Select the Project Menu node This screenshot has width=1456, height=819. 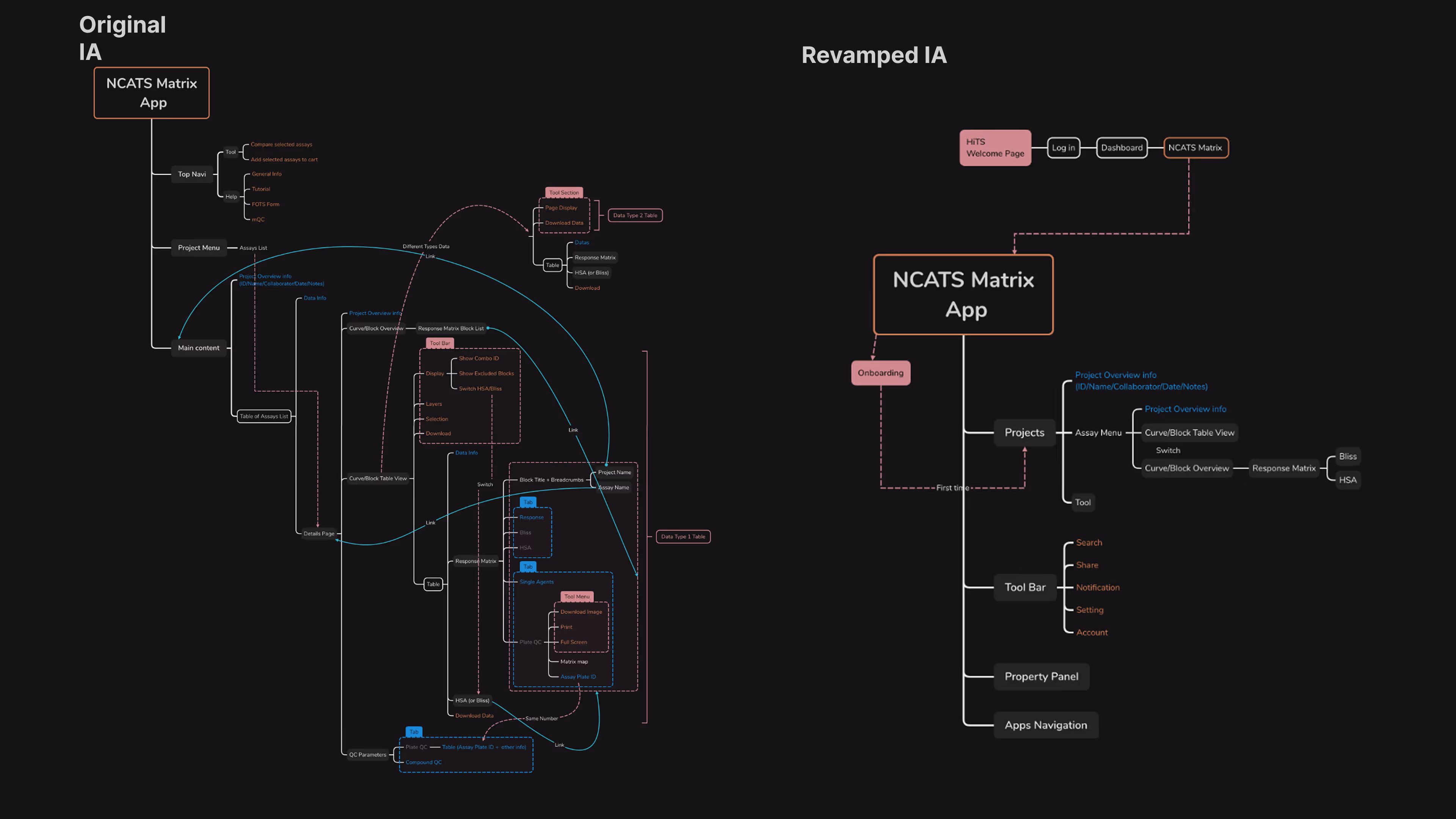[198, 248]
